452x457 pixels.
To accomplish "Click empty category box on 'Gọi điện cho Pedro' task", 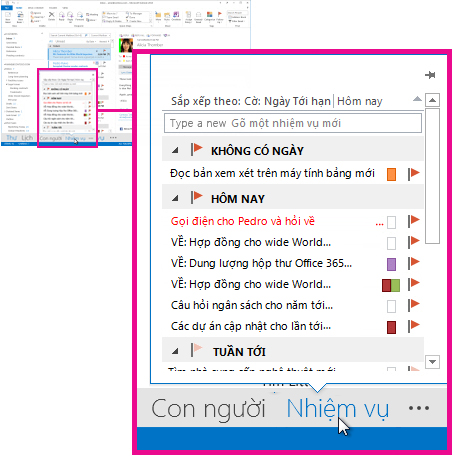I will (391, 222).
